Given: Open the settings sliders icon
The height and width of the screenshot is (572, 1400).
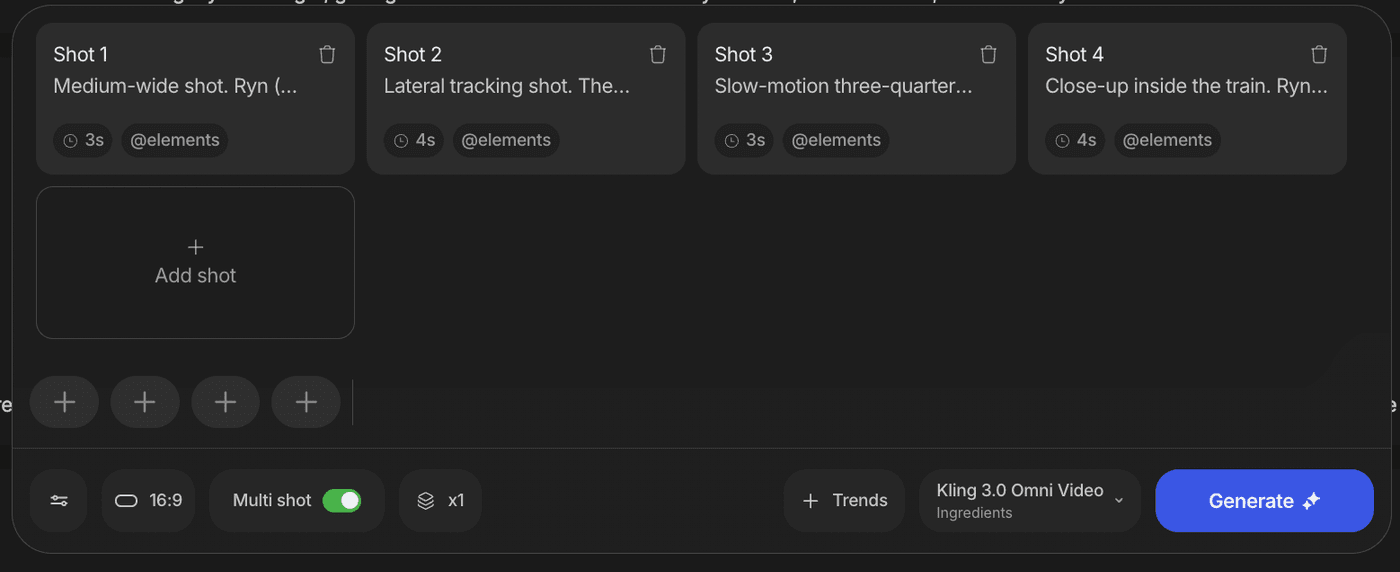Looking at the screenshot, I should (59, 501).
